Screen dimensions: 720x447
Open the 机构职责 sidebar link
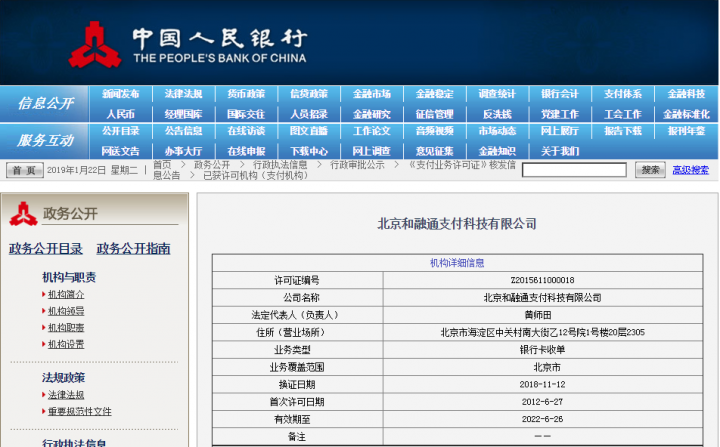click(66, 328)
